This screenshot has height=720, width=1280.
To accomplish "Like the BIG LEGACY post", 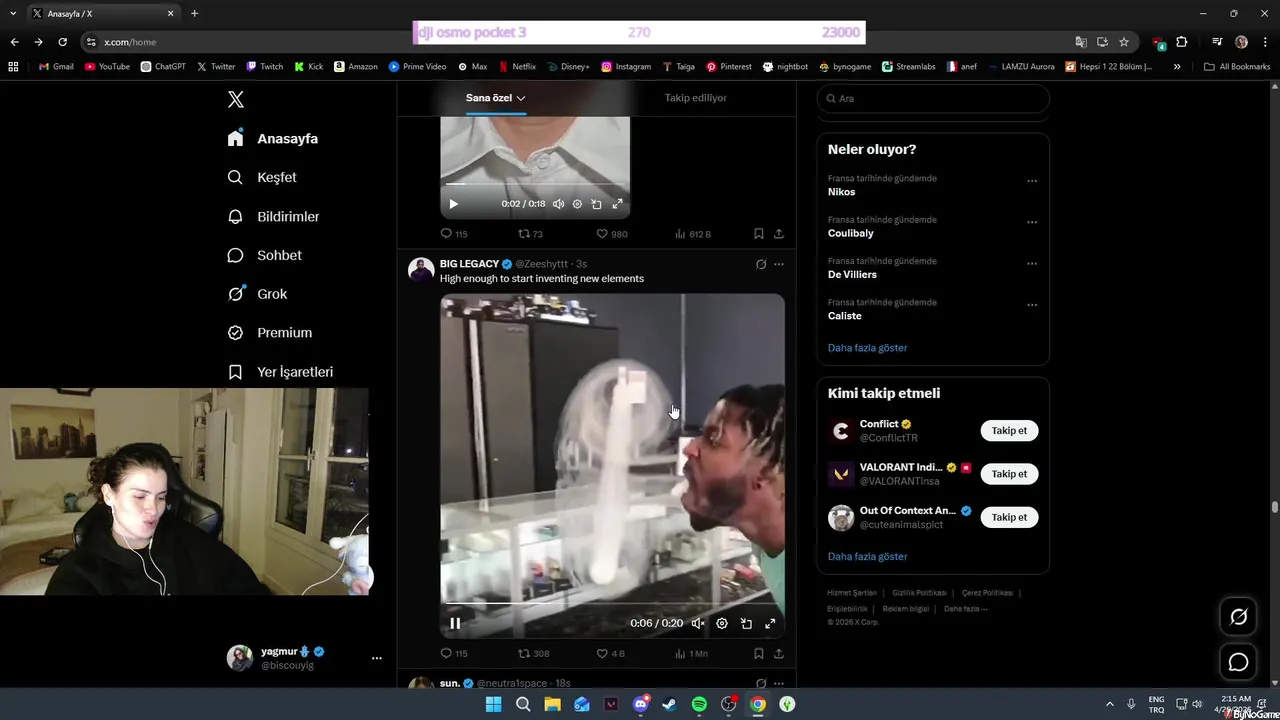I will (x=611, y=653).
